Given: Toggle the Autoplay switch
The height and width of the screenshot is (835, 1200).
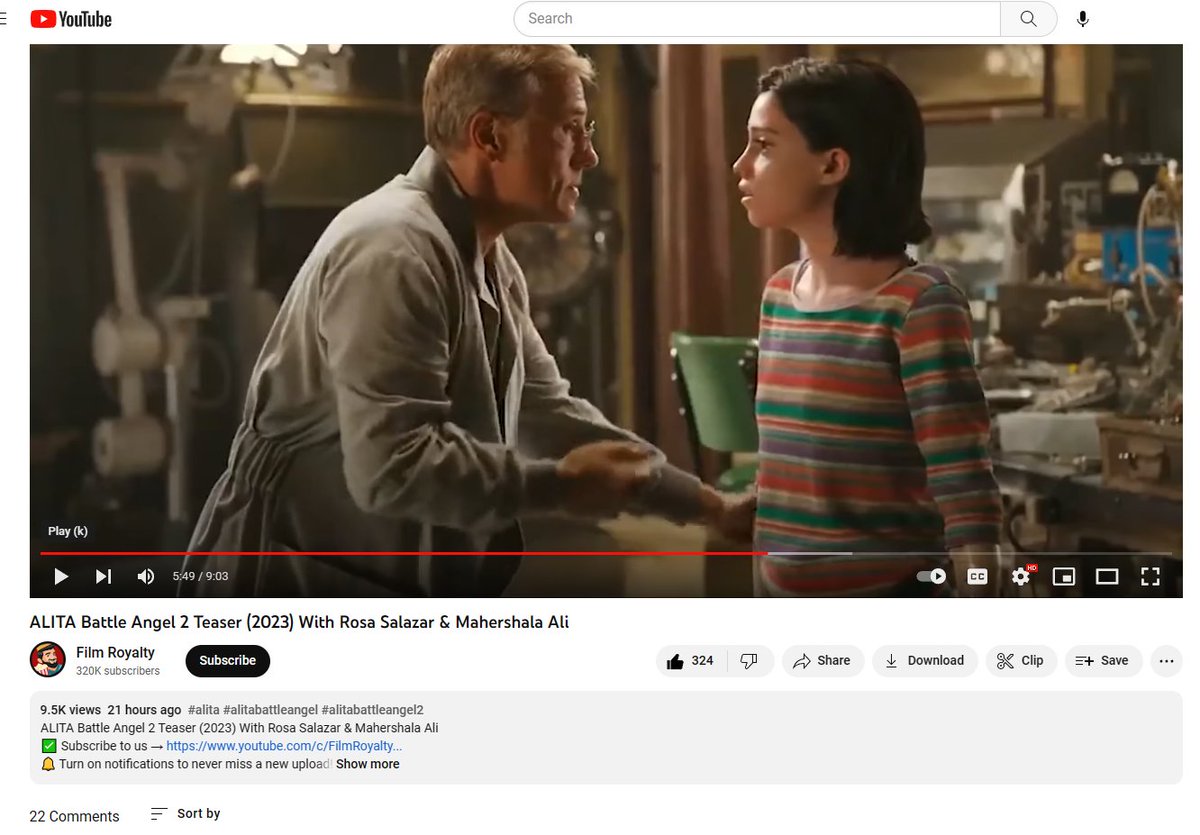Looking at the screenshot, I should tap(931, 576).
